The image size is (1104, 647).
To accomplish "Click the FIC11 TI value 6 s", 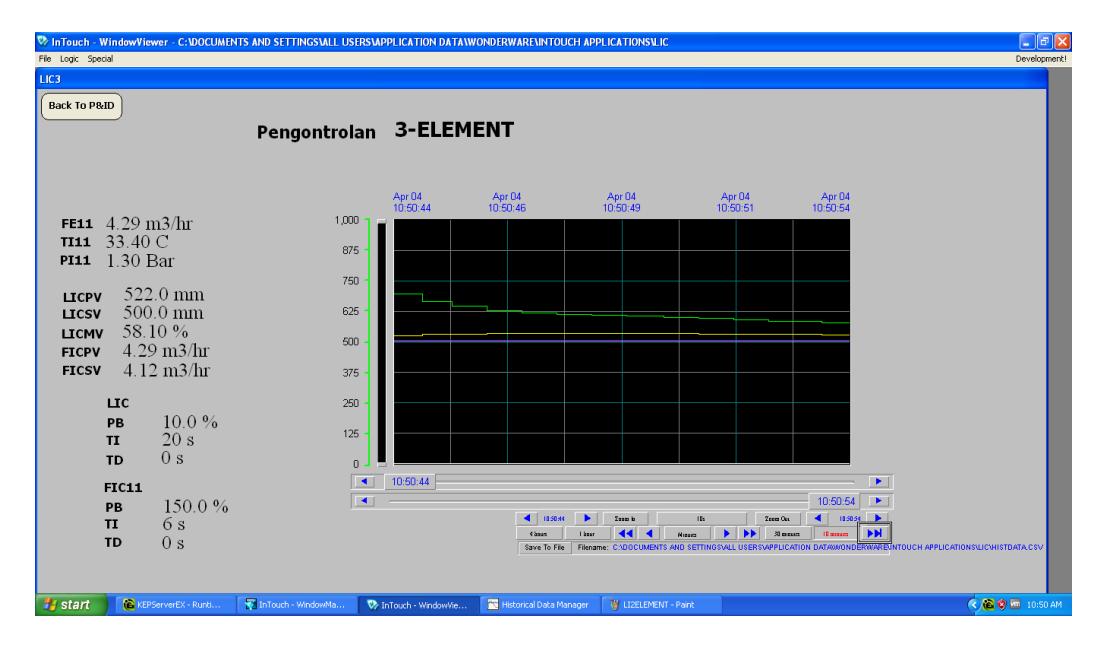I will (173, 524).
